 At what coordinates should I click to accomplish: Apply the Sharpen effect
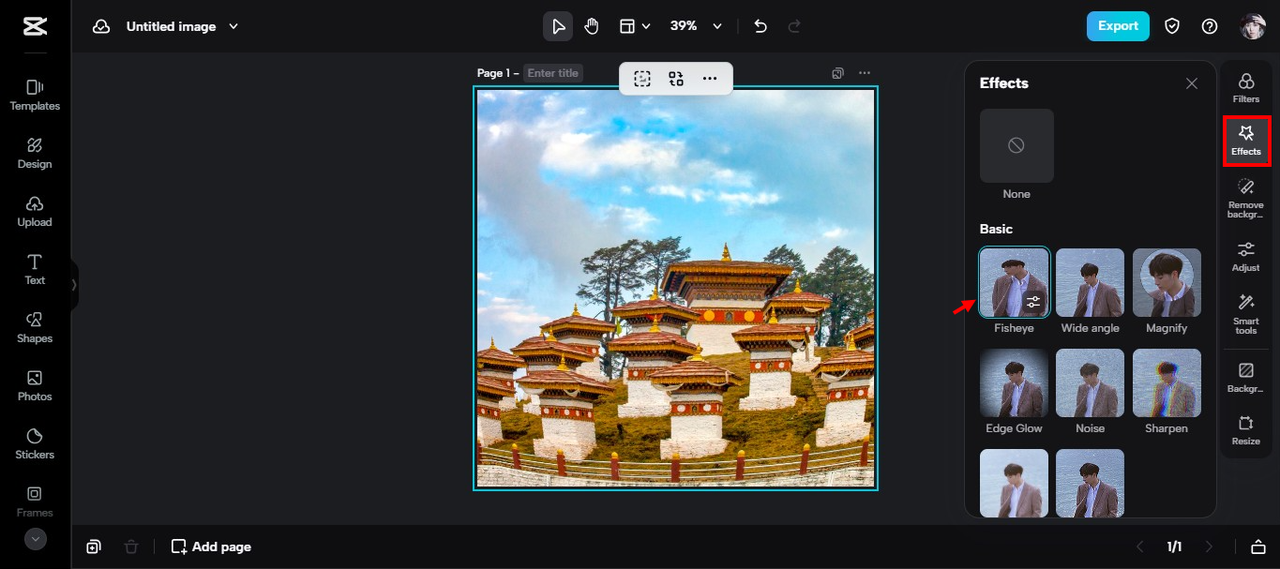[x=1167, y=383]
